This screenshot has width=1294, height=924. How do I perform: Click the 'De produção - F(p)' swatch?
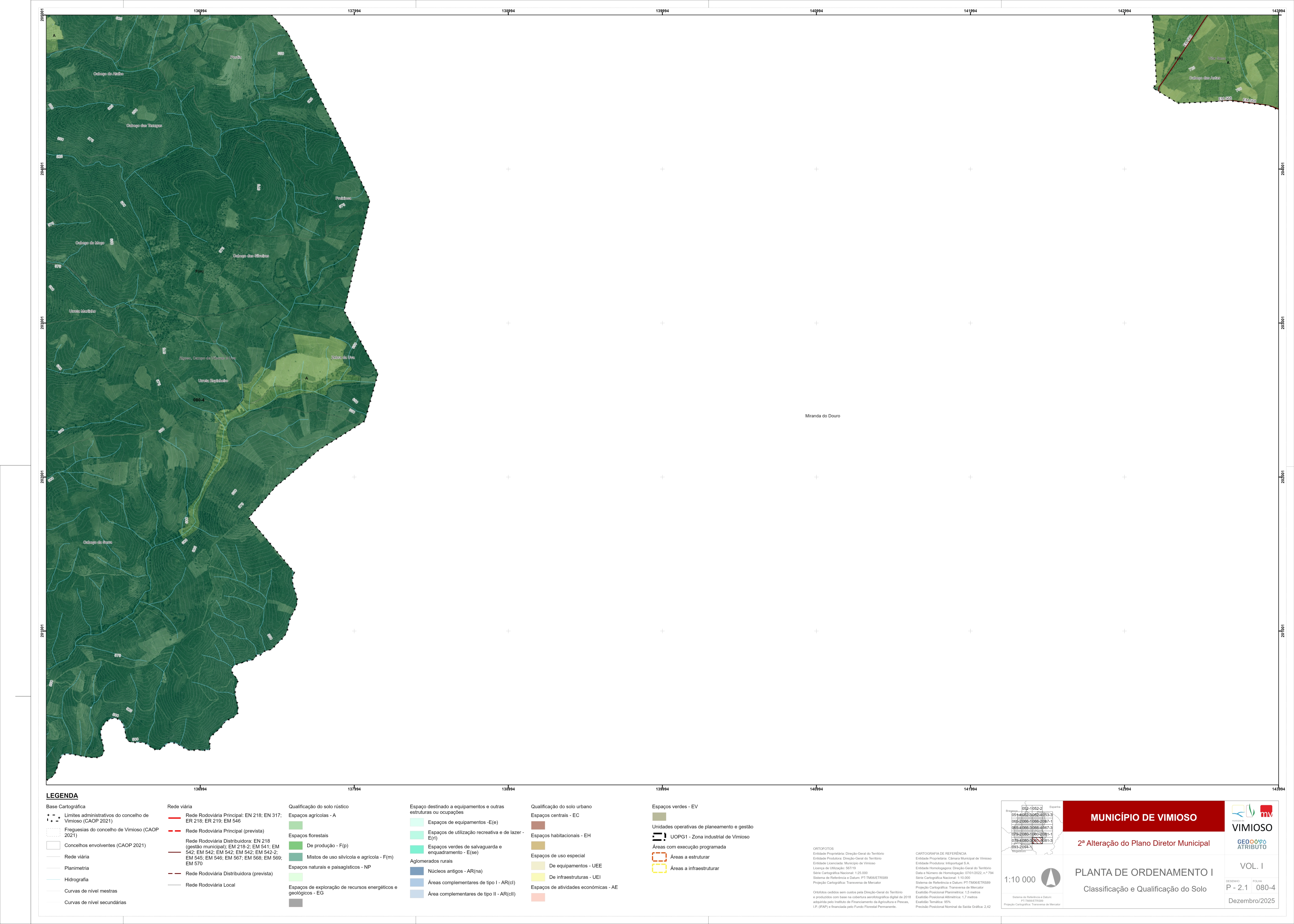295,846
